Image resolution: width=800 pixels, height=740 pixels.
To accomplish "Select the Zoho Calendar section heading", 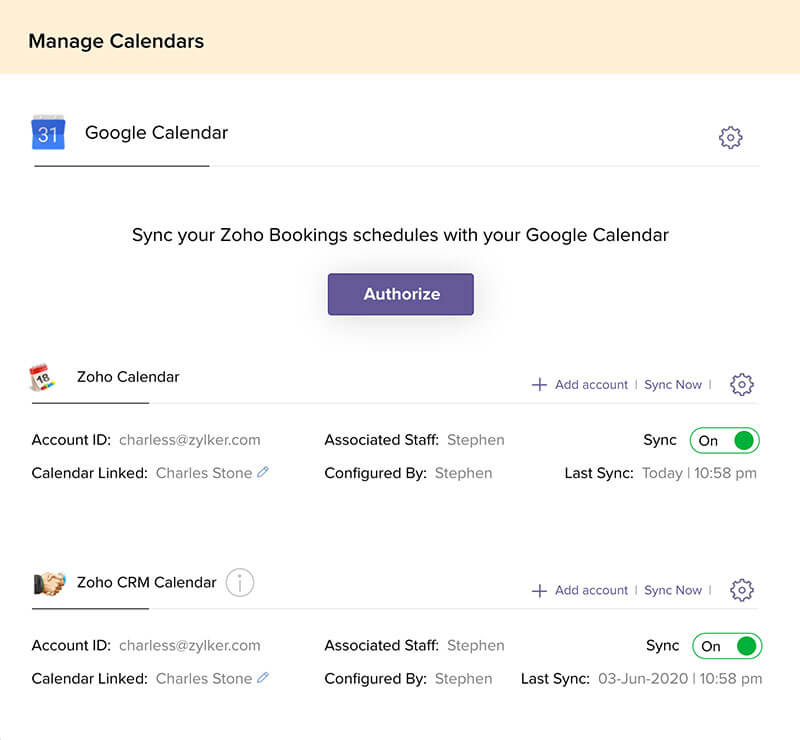I will pyautogui.click(x=128, y=377).
